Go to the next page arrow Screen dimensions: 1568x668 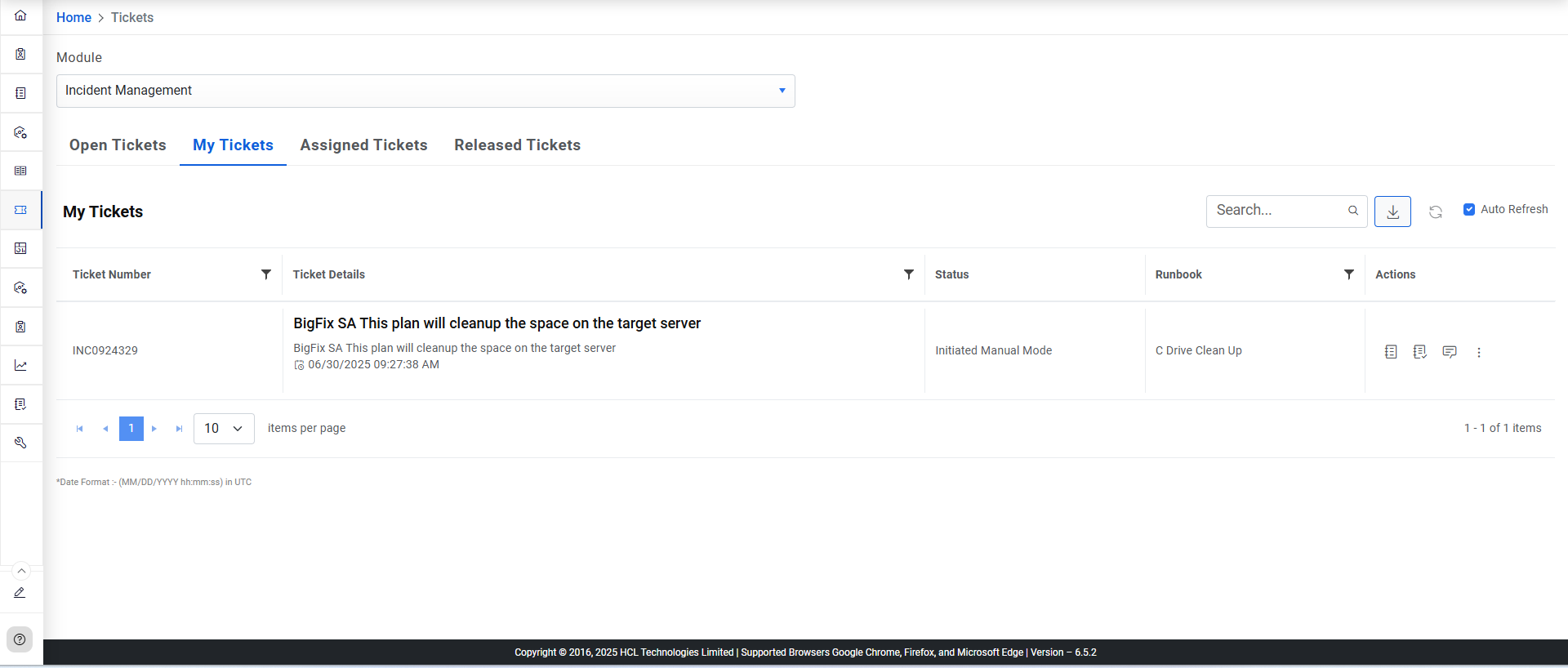coord(154,429)
